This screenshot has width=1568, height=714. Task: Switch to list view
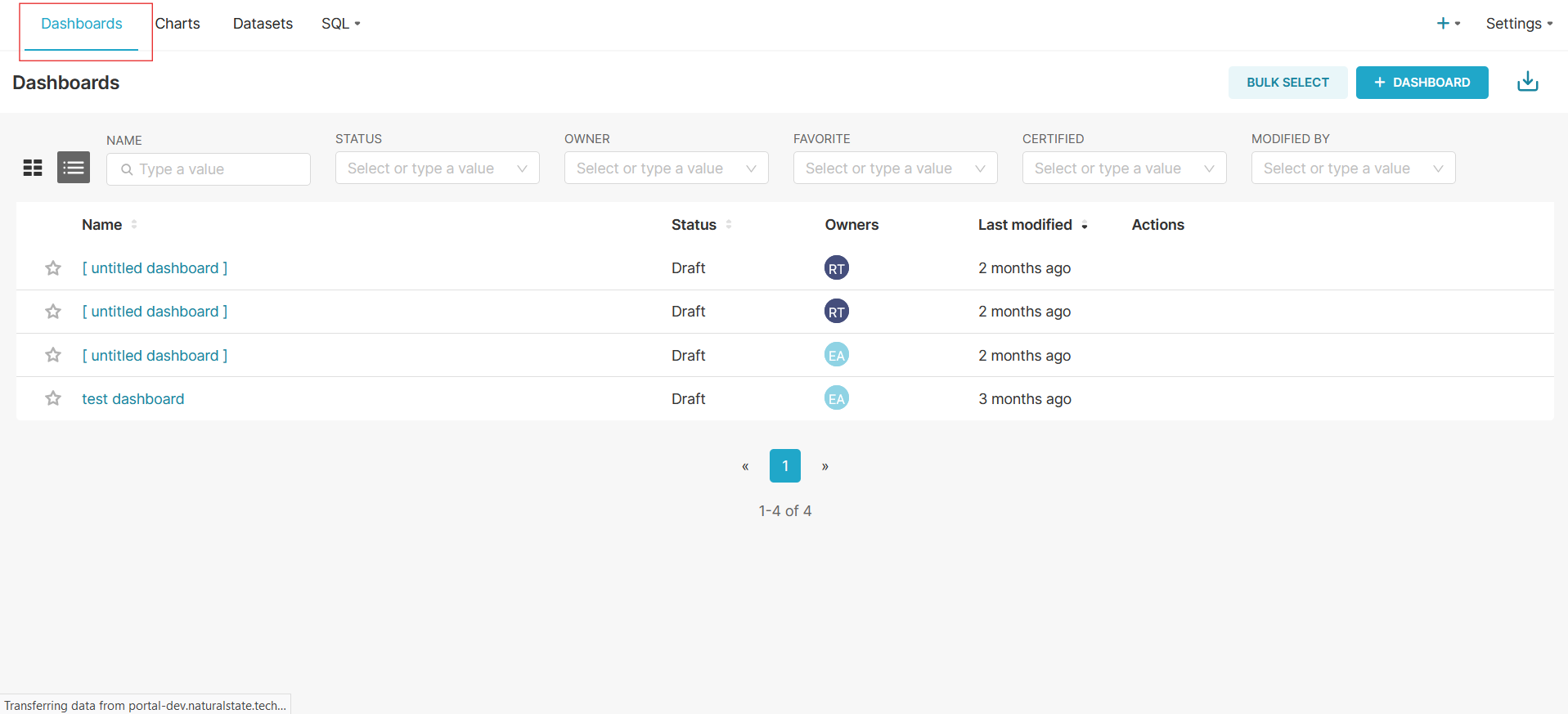[74, 168]
